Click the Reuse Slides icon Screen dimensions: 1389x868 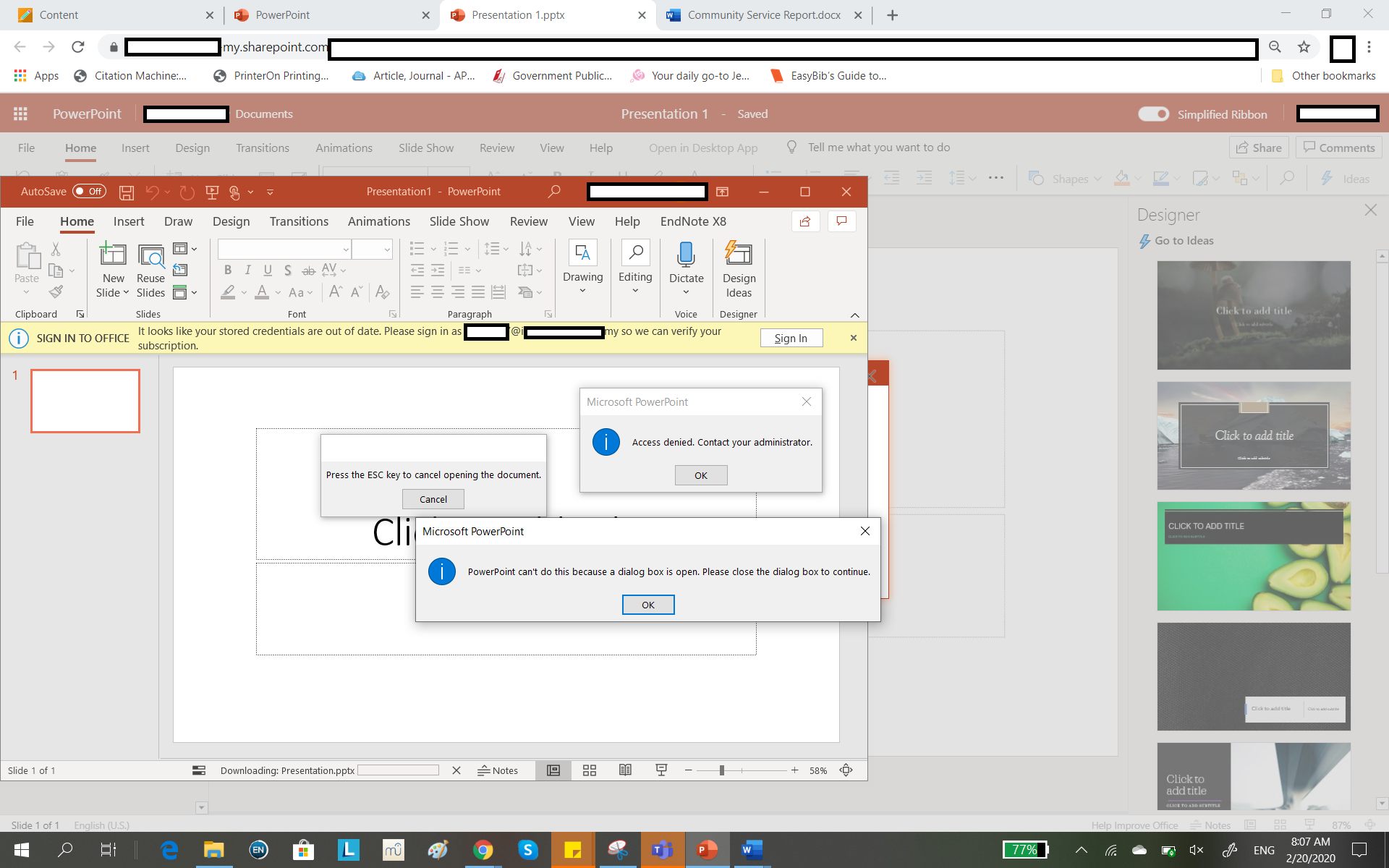tap(150, 256)
